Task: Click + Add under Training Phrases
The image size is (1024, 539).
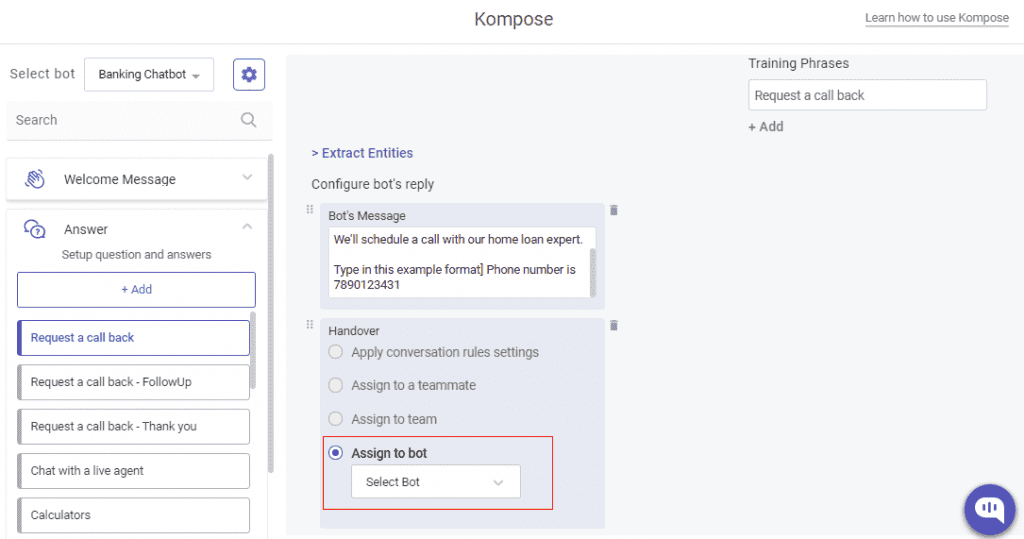Action: point(766,127)
